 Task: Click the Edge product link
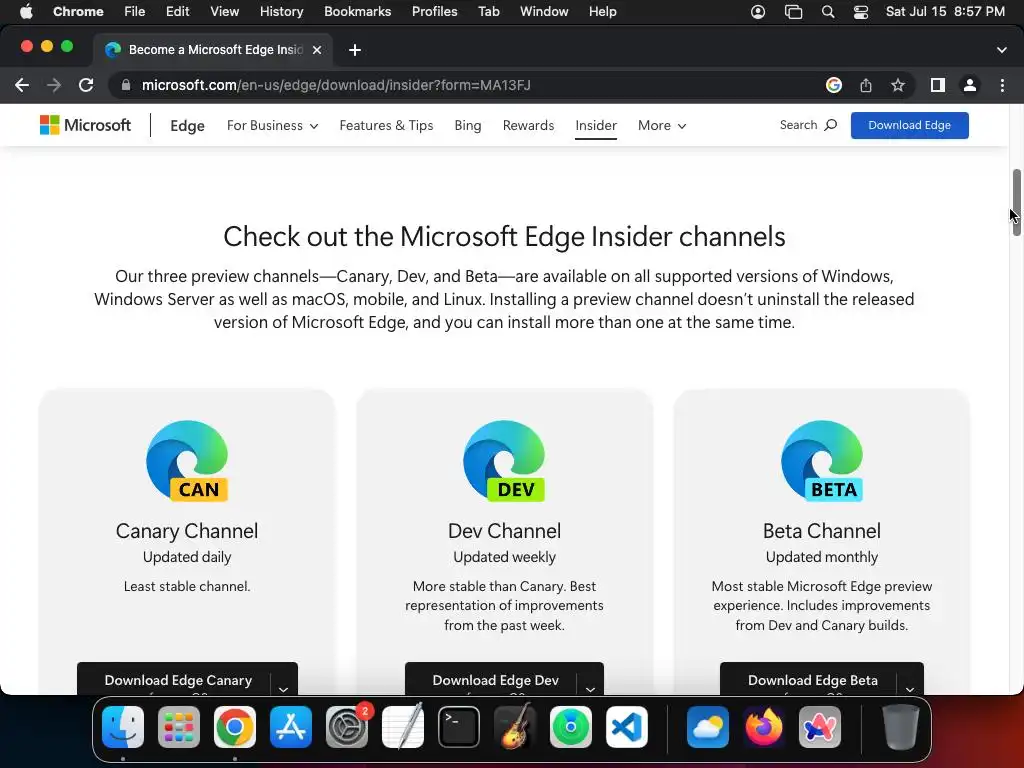point(187,125)
